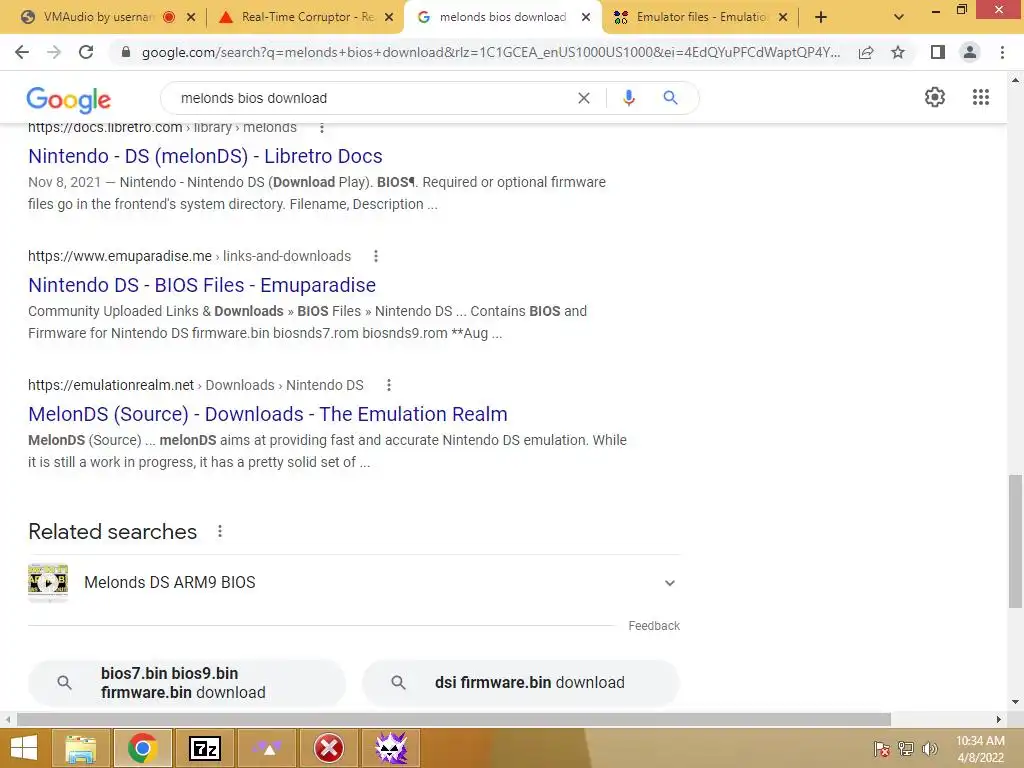Viewport: 1024px width, 768px height.
Task: Open Windows Start menu
Action: click(24, 748)
